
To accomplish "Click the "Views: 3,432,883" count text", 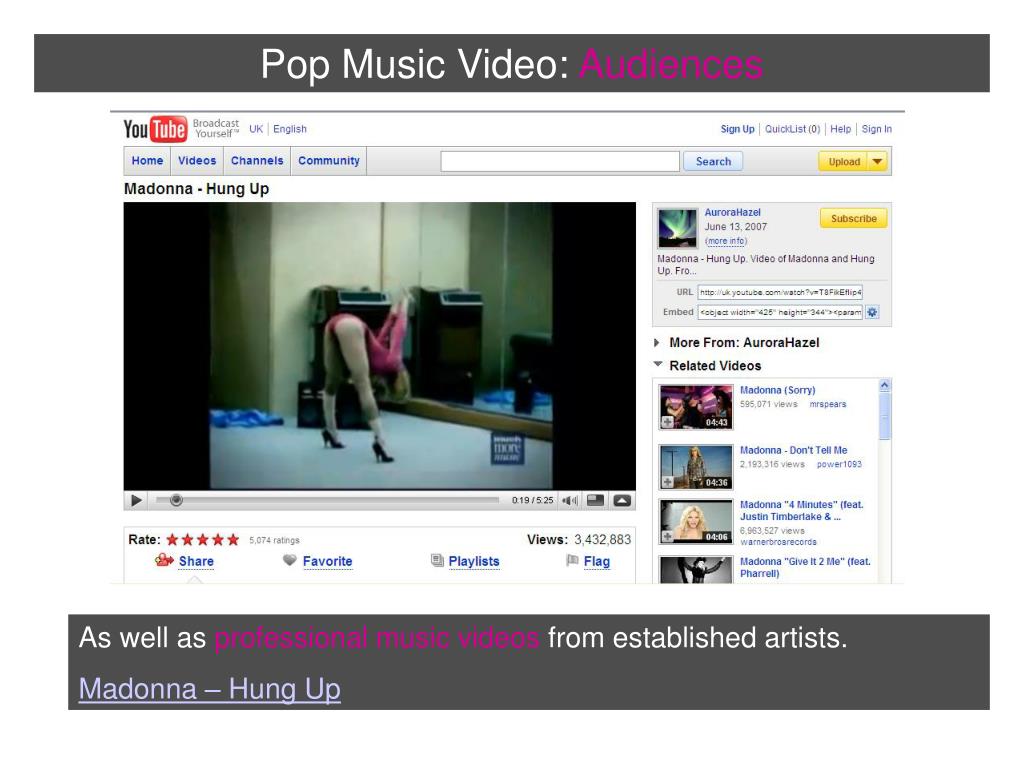I will tap(579, 539).
